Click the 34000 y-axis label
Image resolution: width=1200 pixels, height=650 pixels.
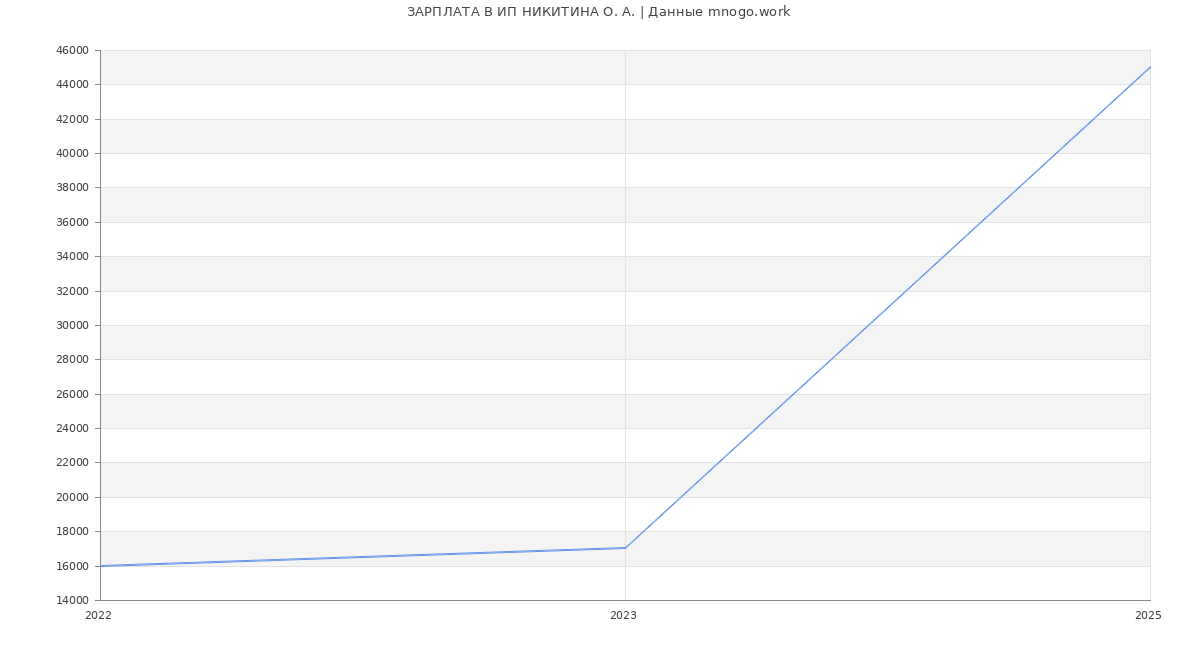click(72, 256)
